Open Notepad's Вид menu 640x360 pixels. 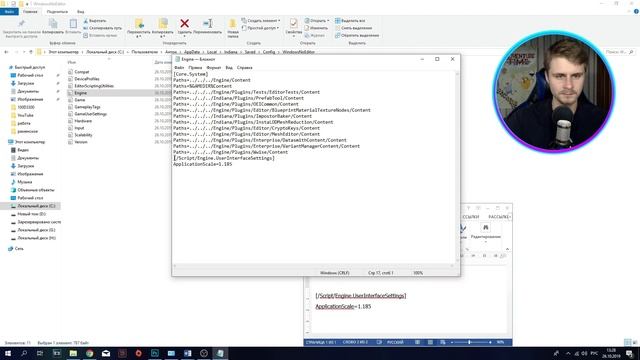tap(229, 67)
